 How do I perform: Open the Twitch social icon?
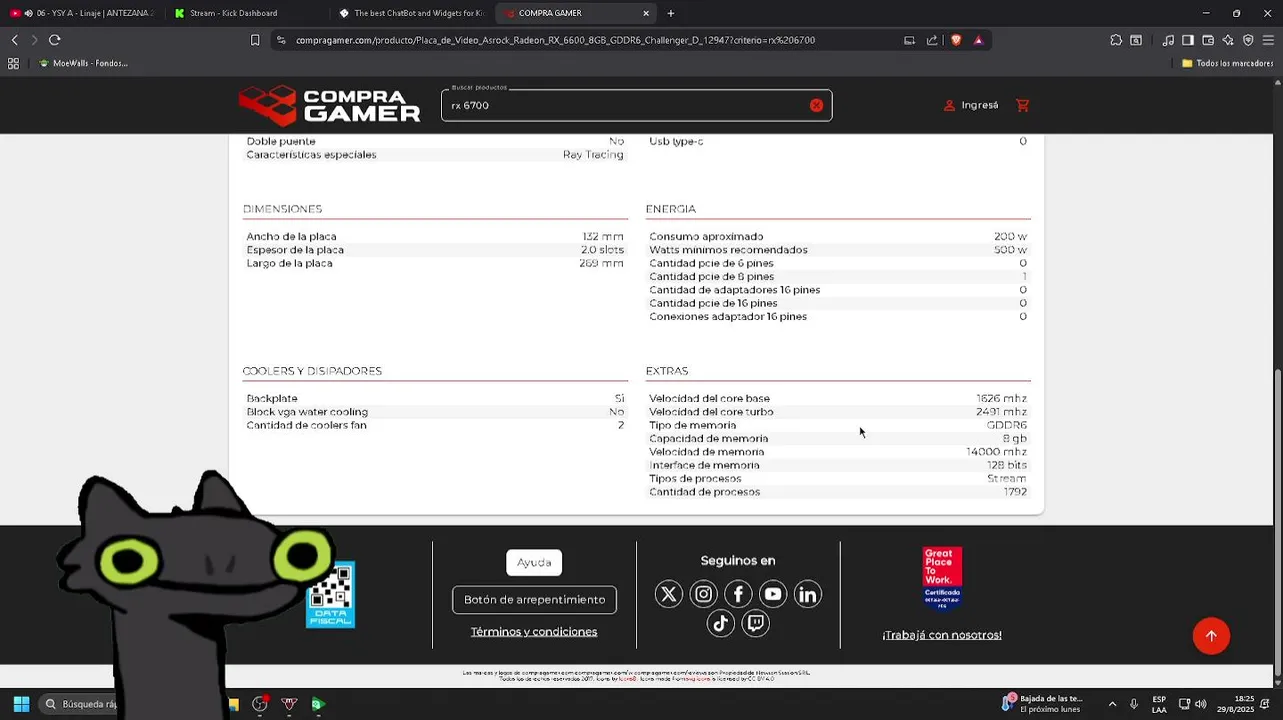pos(755,624)
